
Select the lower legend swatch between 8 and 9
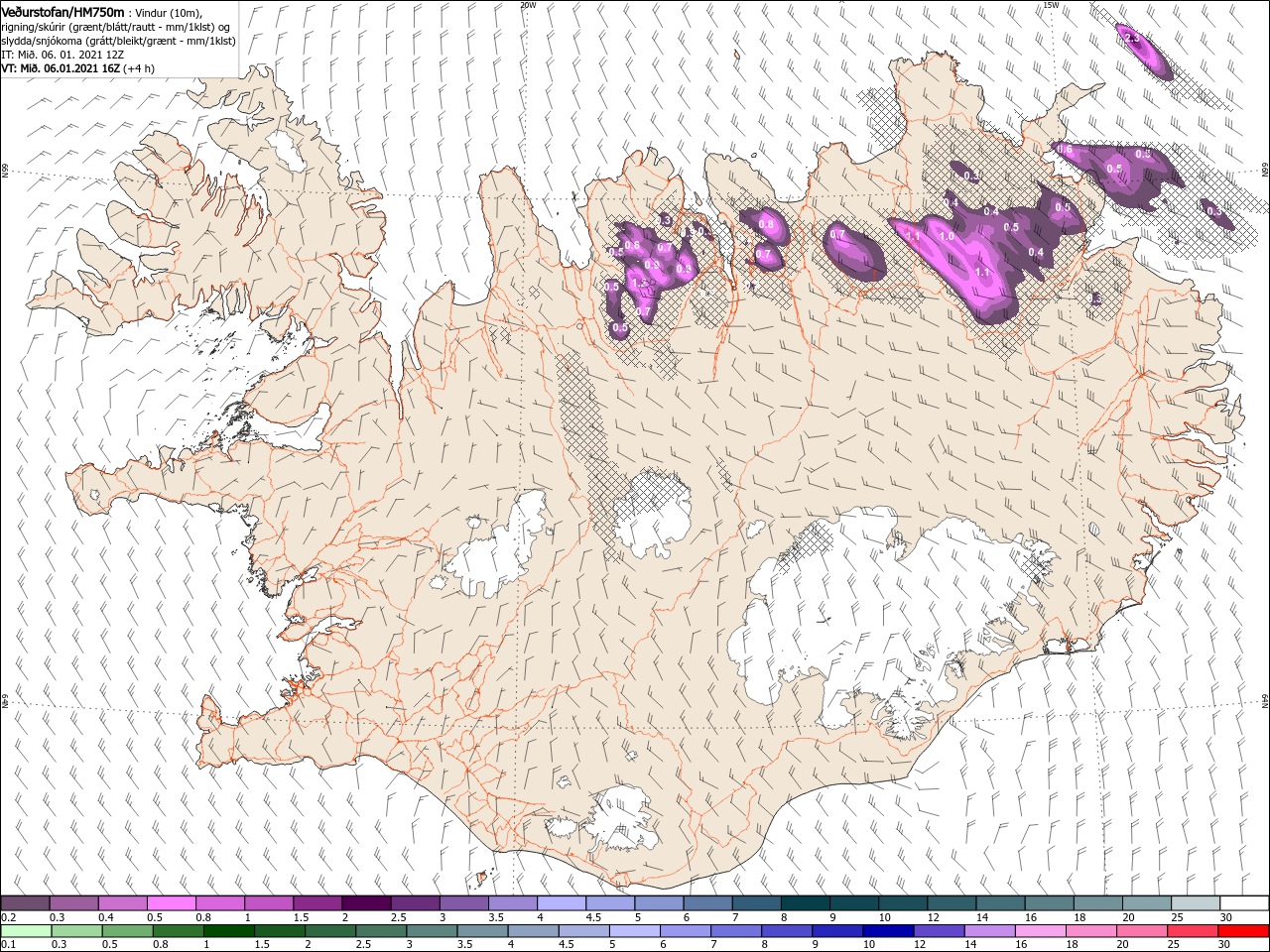pyautogui.click(x=787, y=931)
